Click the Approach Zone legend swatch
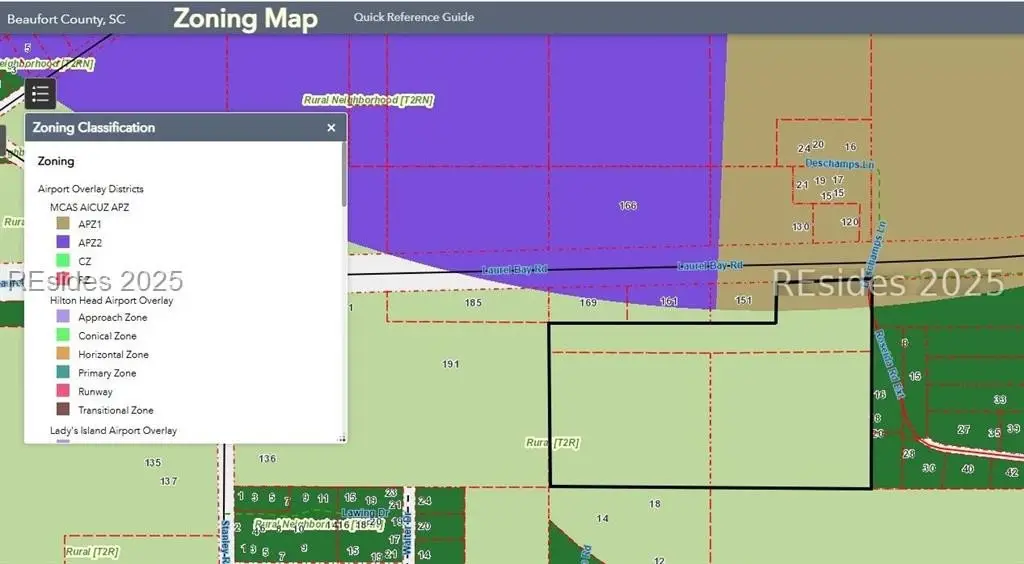Viewport: 1024px width, 564px height. [62, 317]
